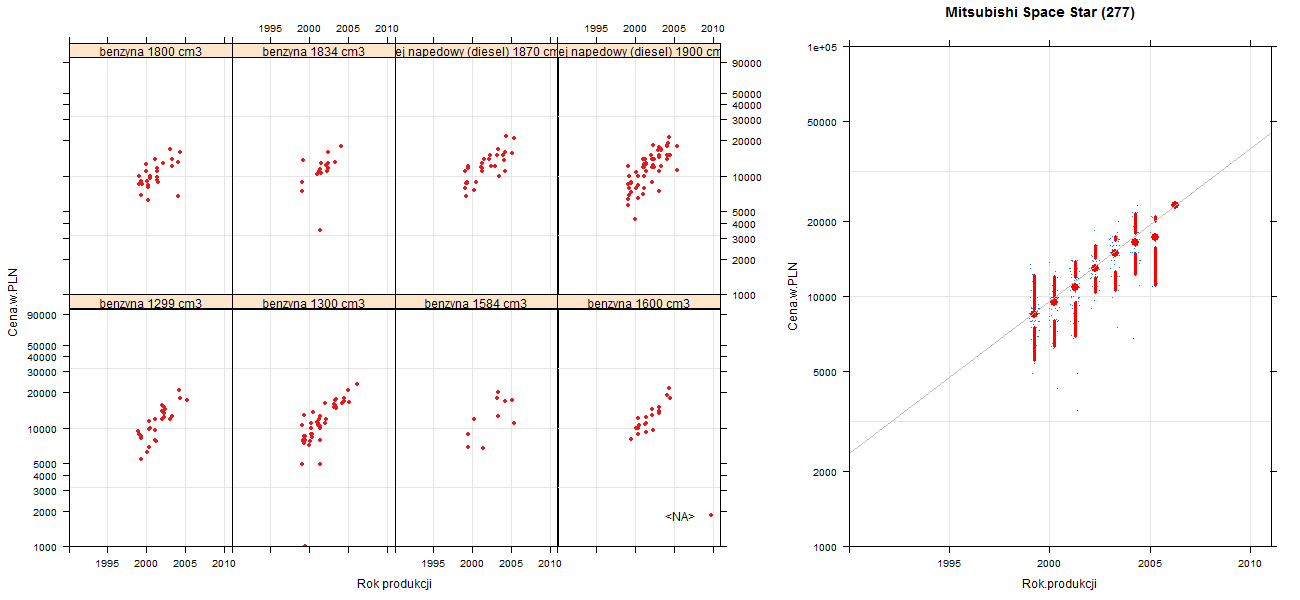
Task: Click the 'Mitsubishi Space Star (277)' chart title
Action: point(1040,13)
